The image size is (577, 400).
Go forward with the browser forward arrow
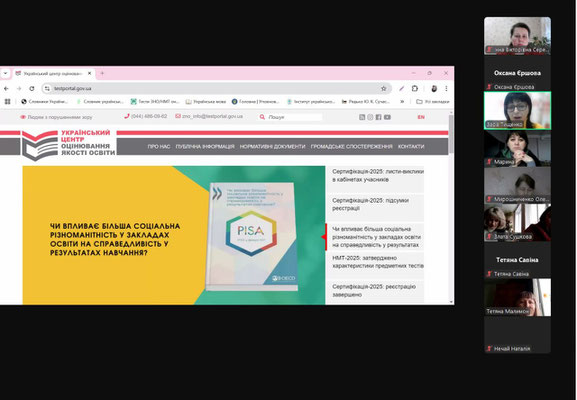[x=19, y=89]
